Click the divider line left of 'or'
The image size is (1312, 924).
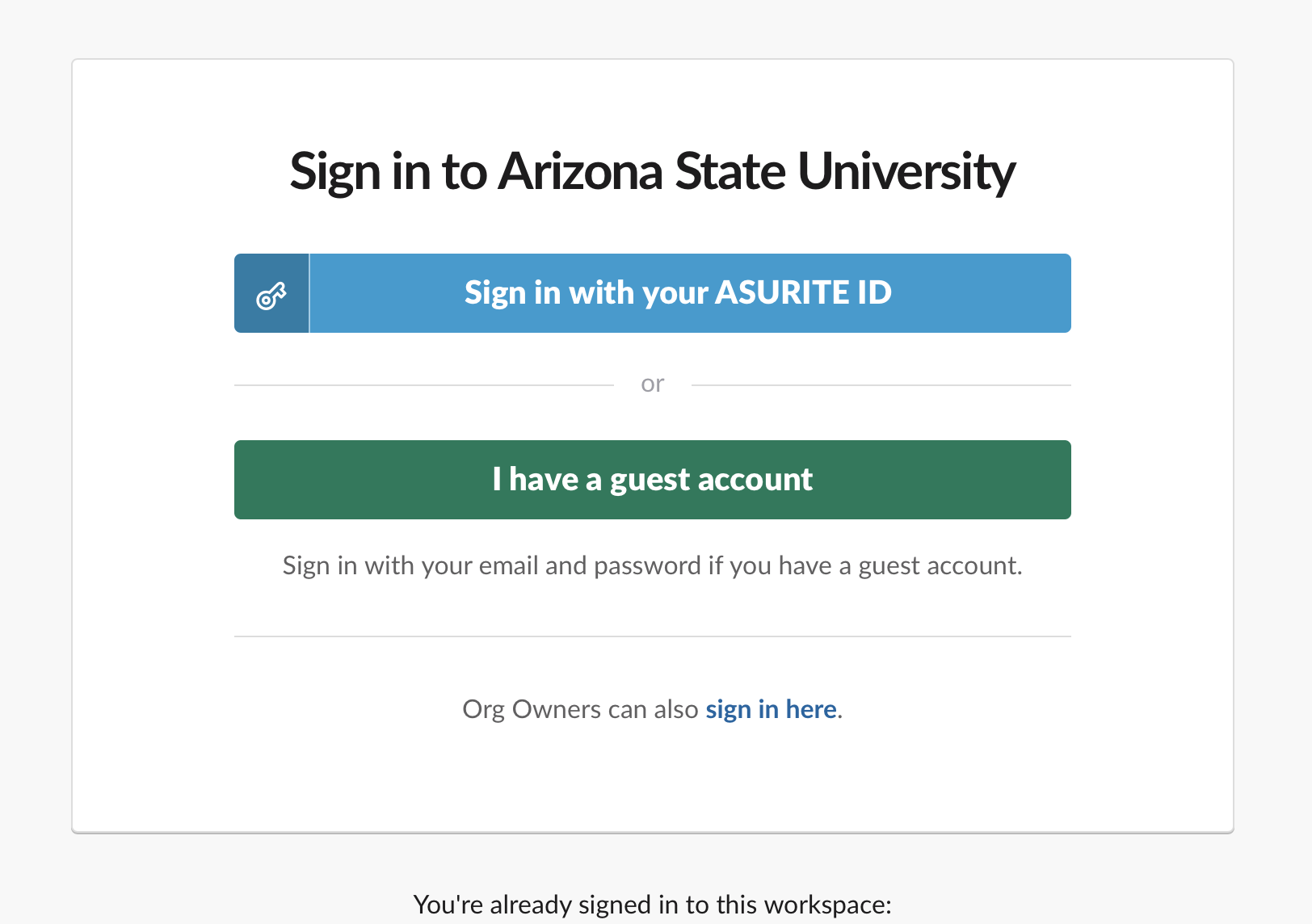tap(423, 385)
